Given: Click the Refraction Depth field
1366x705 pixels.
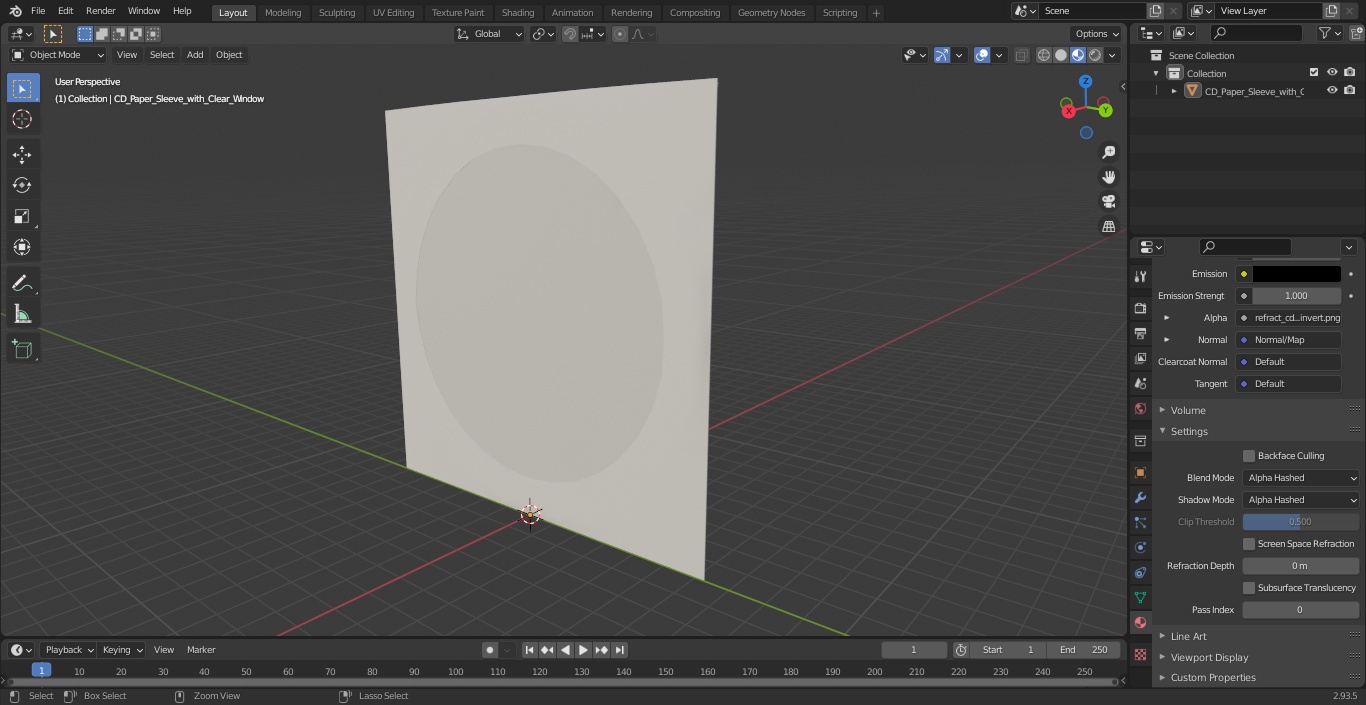Looking at the screenshot, I should [x=1301, y=566].
